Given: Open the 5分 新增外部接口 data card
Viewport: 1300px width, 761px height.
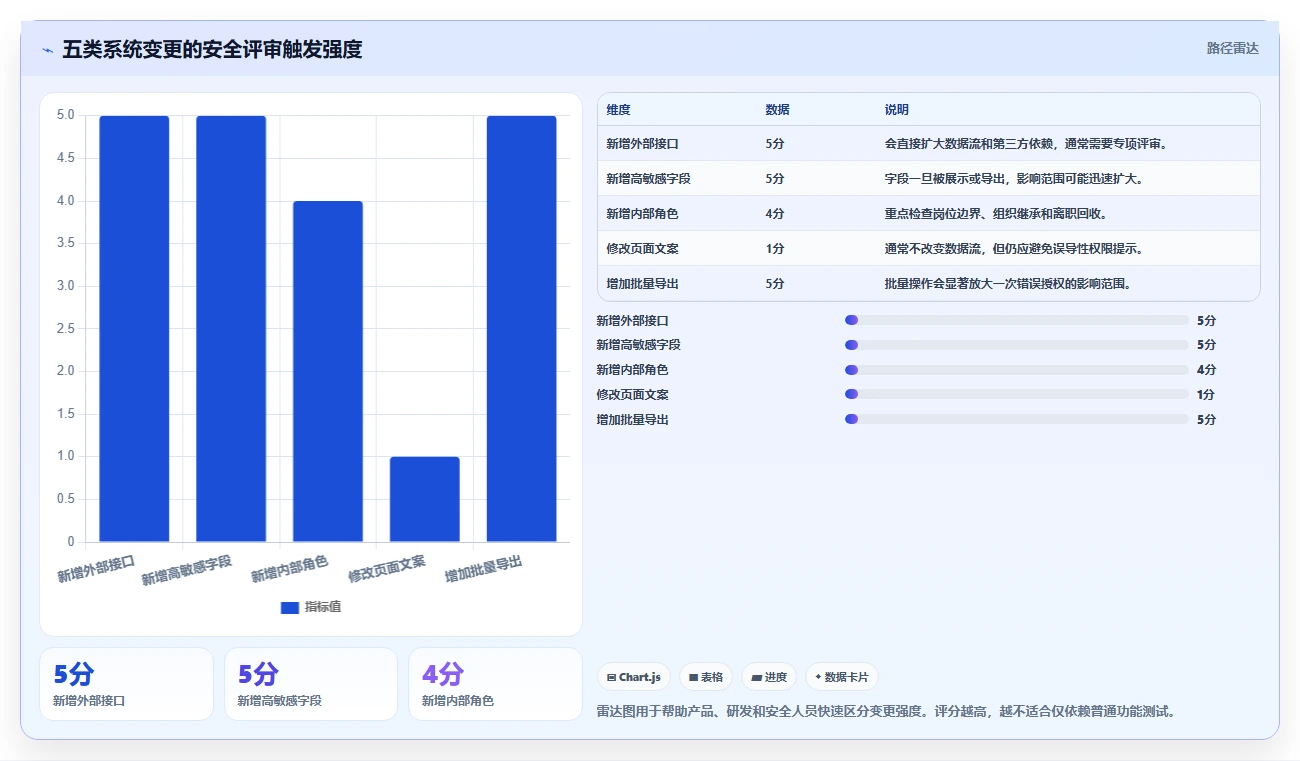Looking at the screenshot, I should click(x=126, y=684).
